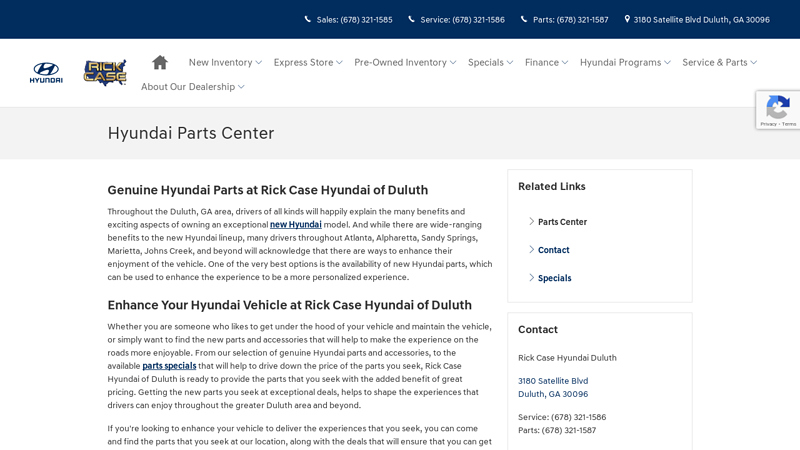Open the sidebar address 3180 Satellite Blvd

[553, 381]
